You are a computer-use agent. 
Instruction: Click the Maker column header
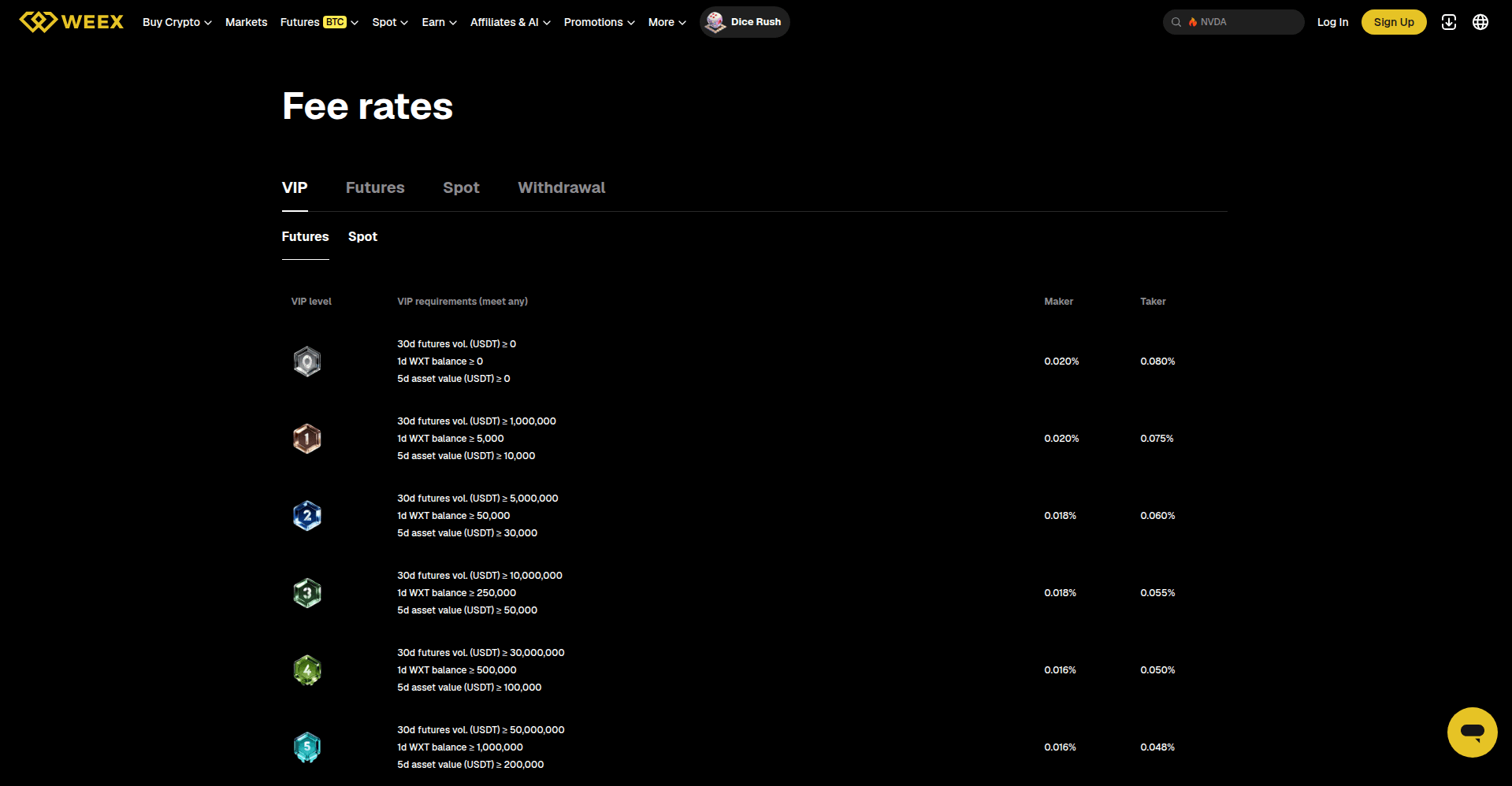(x=1058, y=302)
